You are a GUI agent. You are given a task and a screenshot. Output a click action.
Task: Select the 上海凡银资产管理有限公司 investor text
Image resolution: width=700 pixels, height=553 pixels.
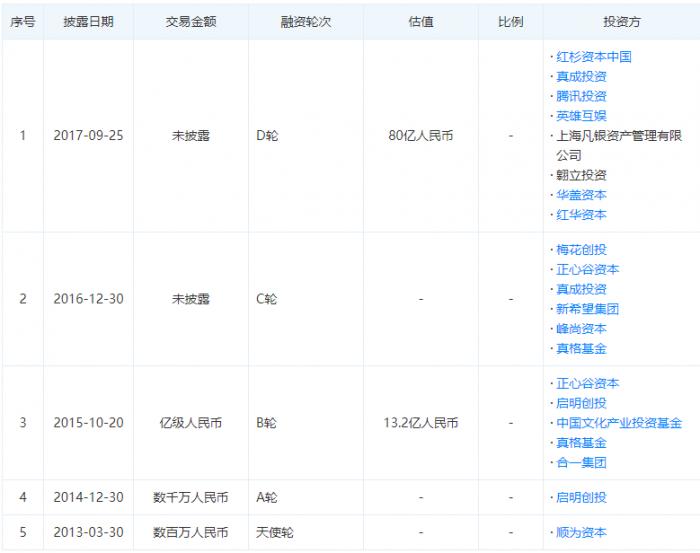[x=619, y=145]
